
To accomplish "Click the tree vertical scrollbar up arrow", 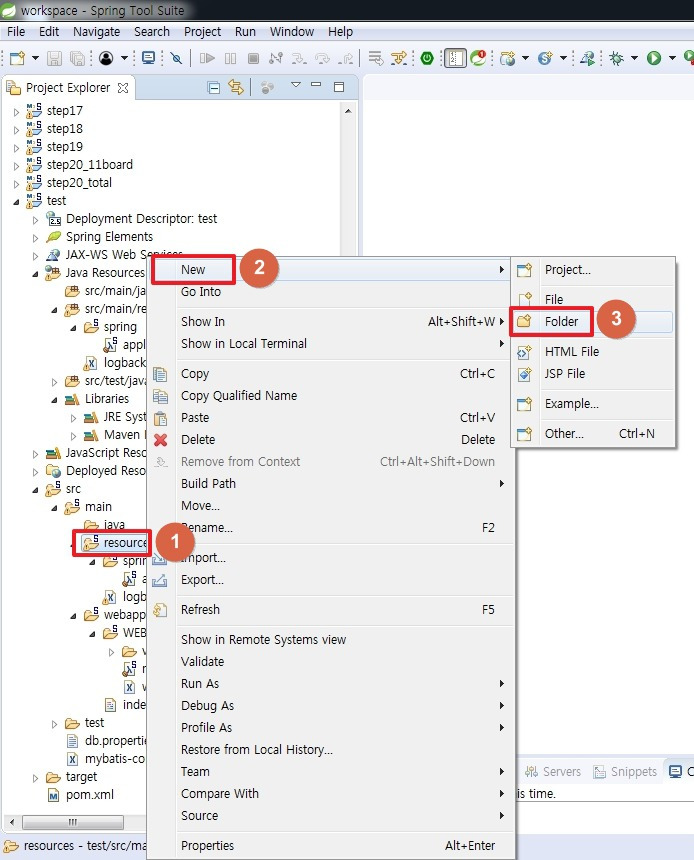I will point(348,111).
